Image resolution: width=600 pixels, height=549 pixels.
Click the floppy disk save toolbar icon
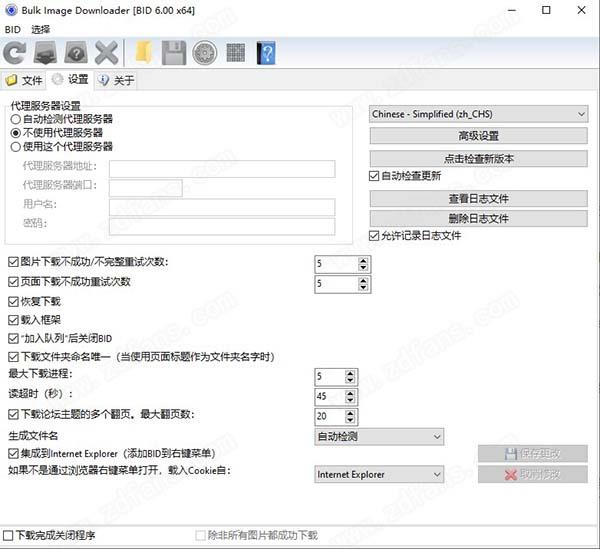point(174,53)
